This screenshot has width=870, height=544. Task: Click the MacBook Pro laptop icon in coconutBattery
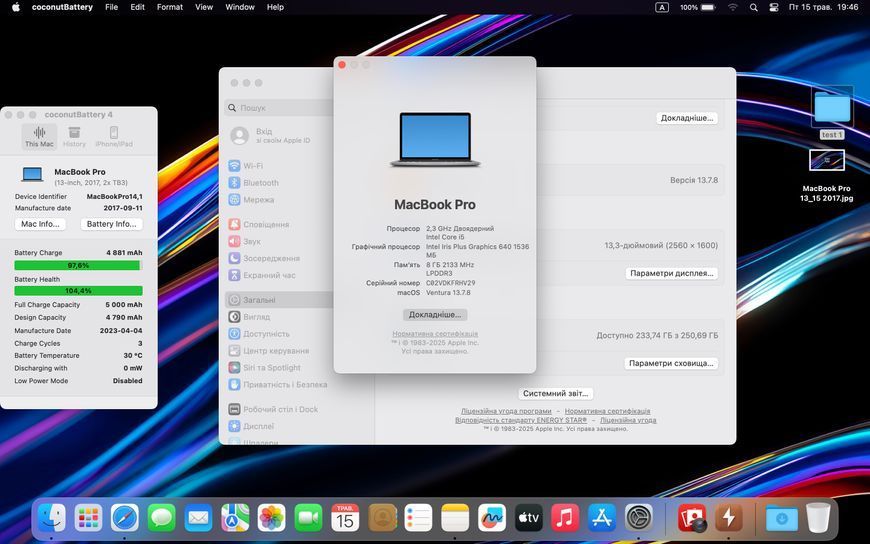click(32, 174)
